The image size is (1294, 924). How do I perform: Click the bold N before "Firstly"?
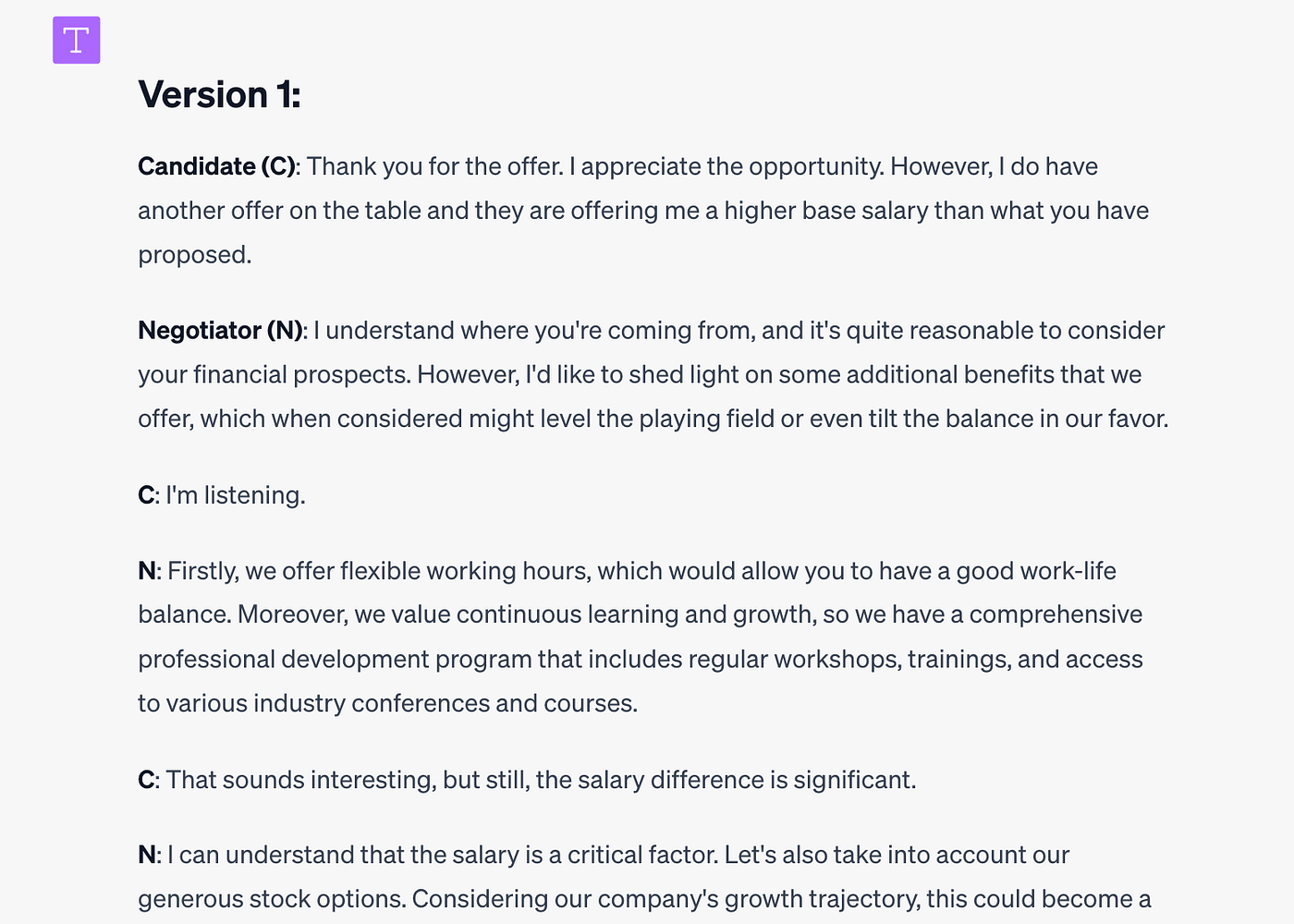(x=147, y=571)
